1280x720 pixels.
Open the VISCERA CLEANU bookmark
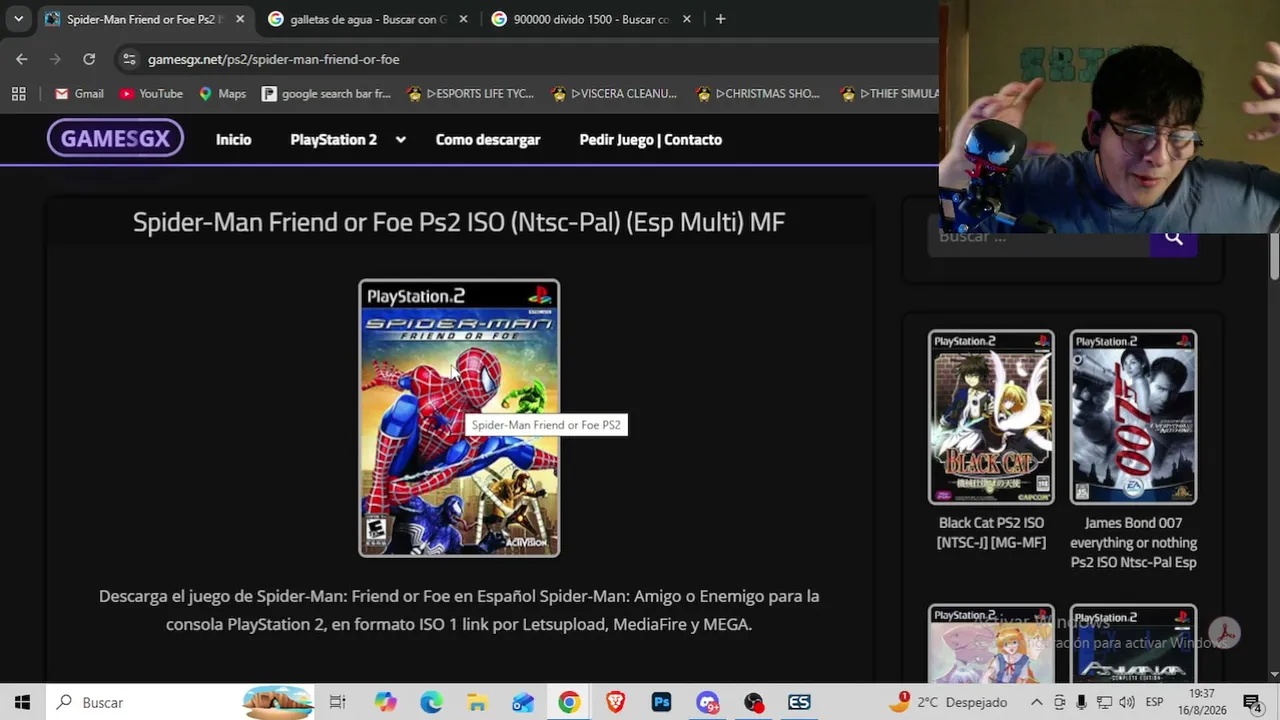[614, 93]
